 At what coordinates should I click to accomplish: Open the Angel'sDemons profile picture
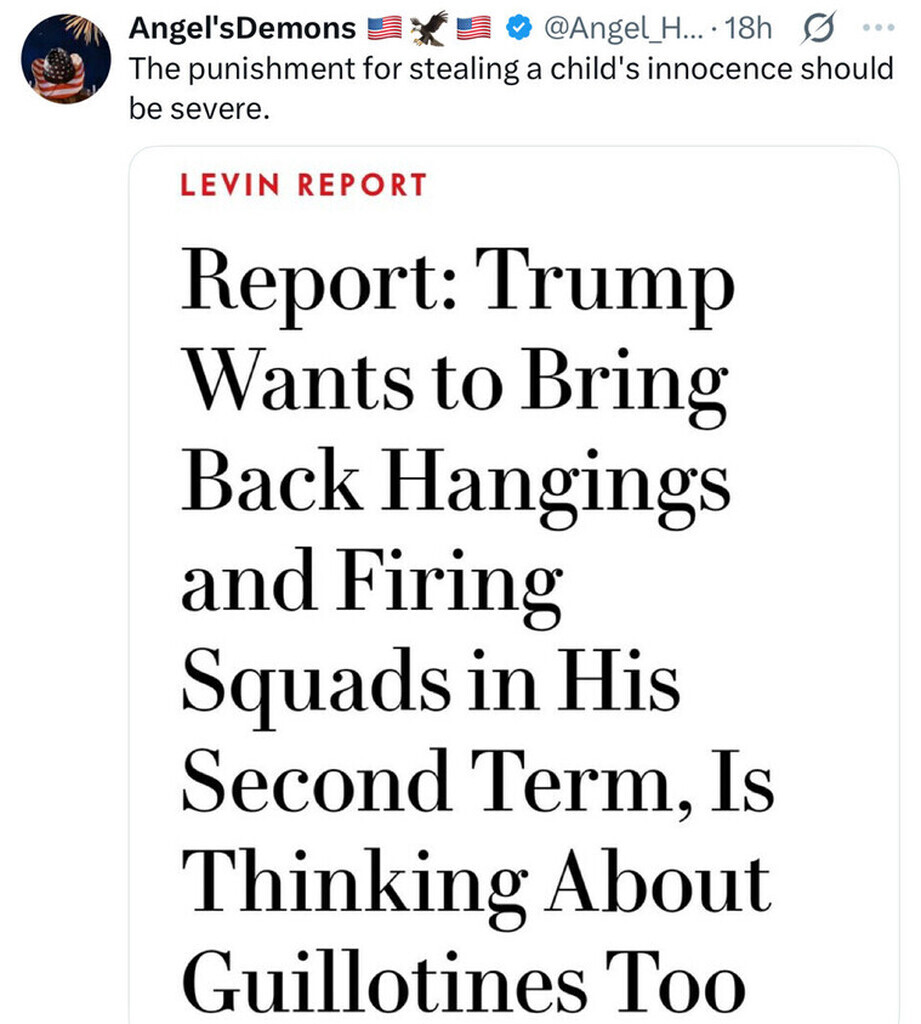66,59
